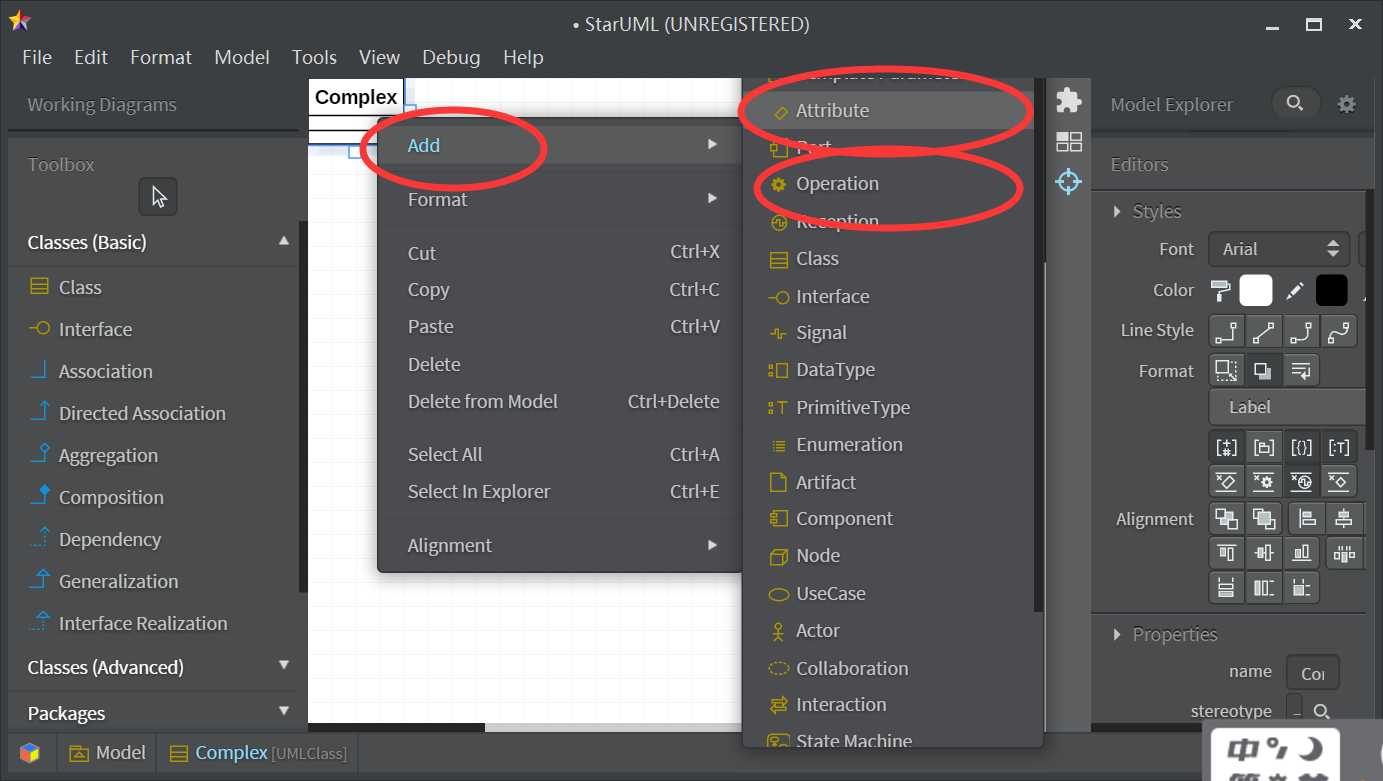The height and width of the screenshot is (781, 1383).
Task: Open the Debug menu
Action: click(x=451, y=57)
